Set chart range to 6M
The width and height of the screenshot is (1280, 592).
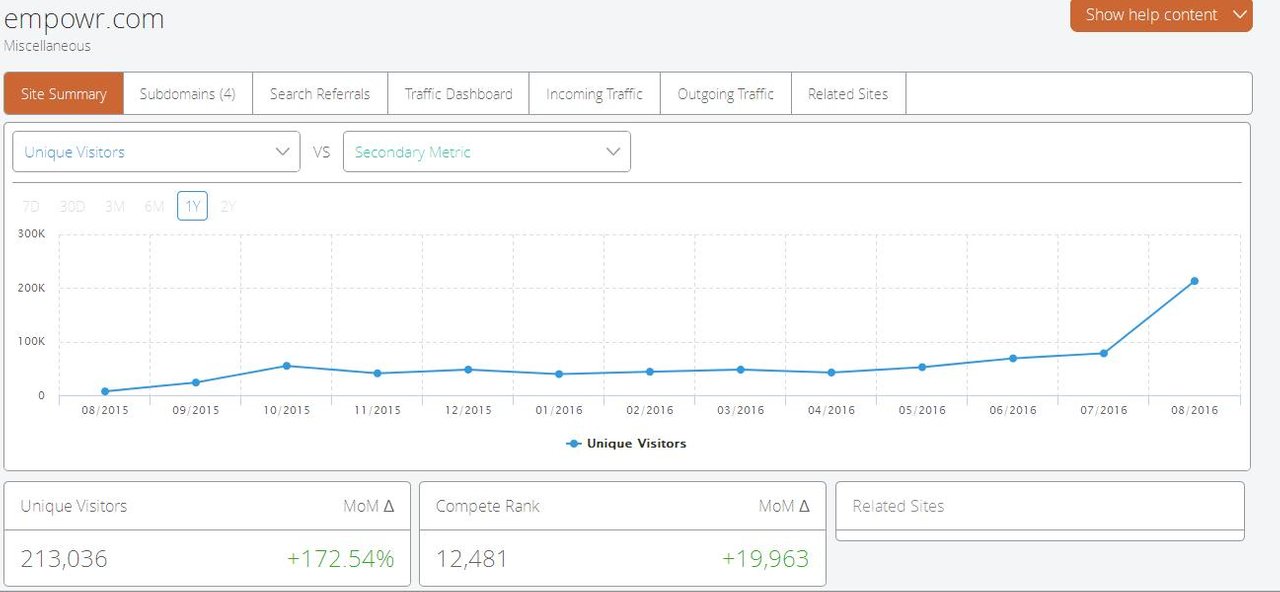[x=154, y=206]
